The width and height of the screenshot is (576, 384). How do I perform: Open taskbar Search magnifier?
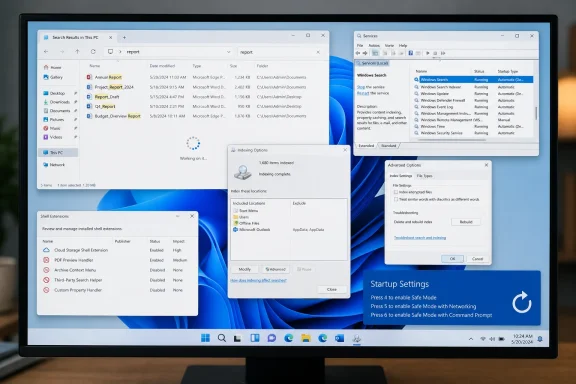tap(222, 338)
